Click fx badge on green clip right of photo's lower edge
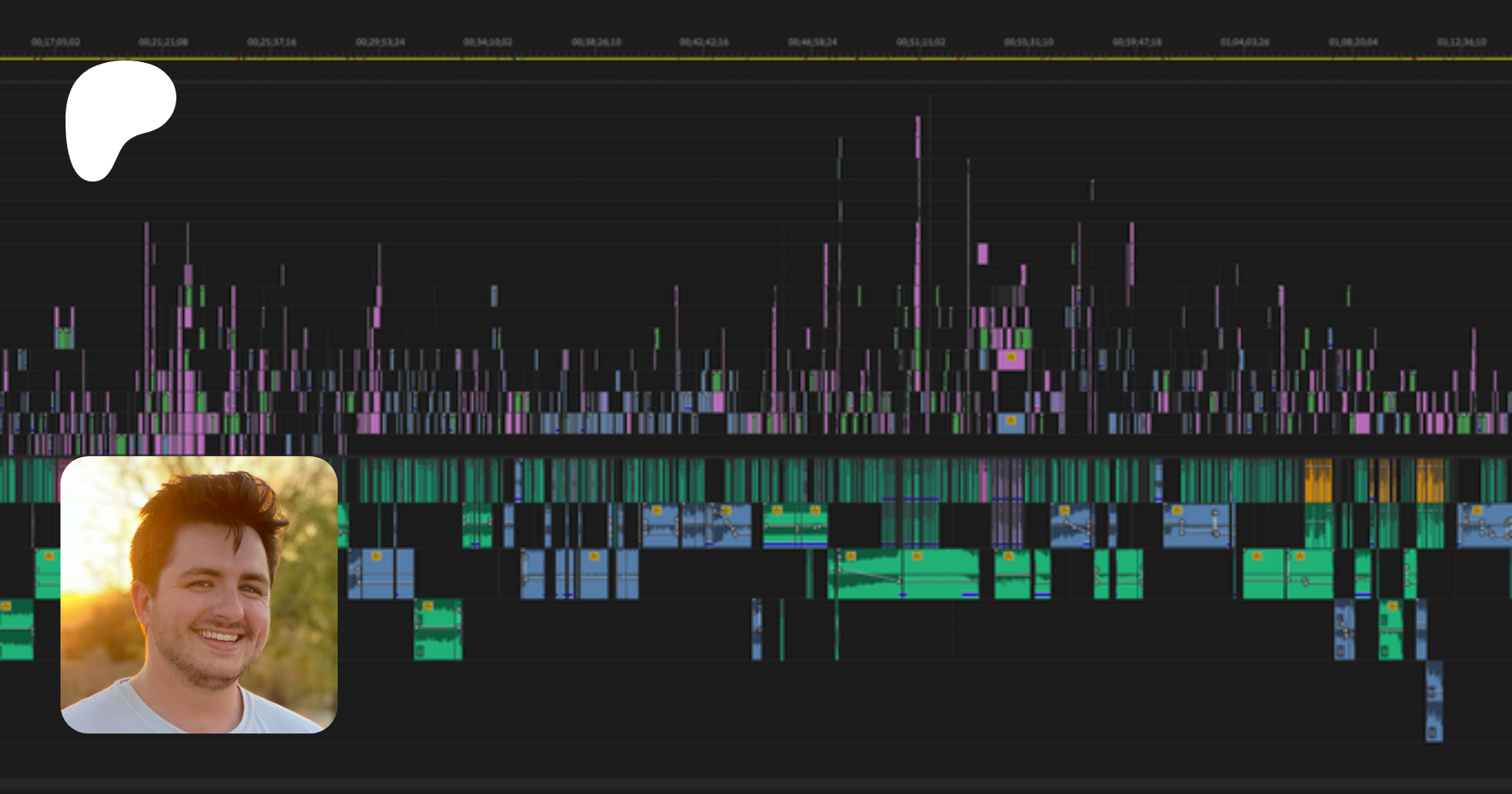1512x794 pixels. tap(428, 606)
